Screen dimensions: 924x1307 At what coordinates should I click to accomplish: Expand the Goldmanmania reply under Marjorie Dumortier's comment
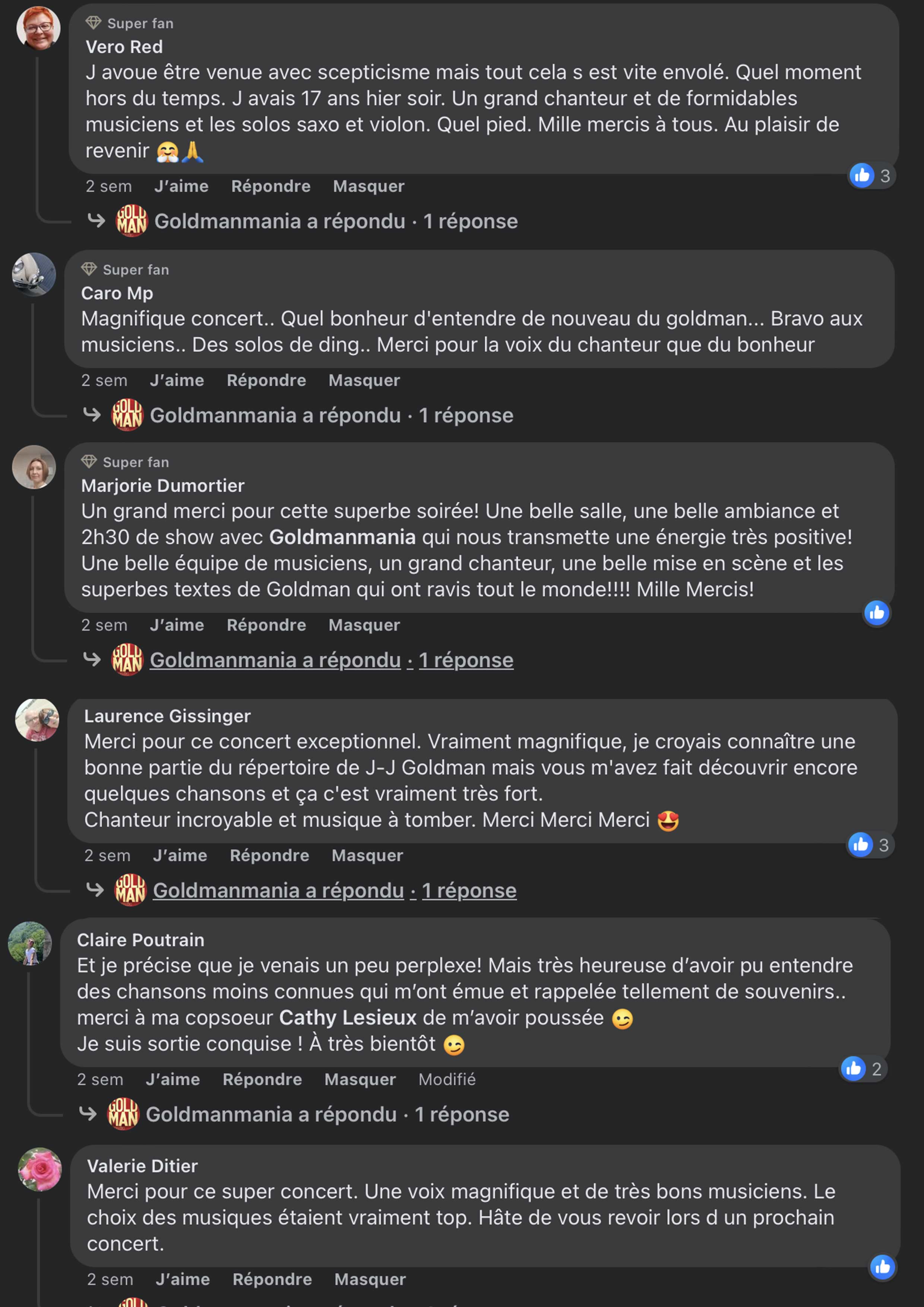coord(331,660)
